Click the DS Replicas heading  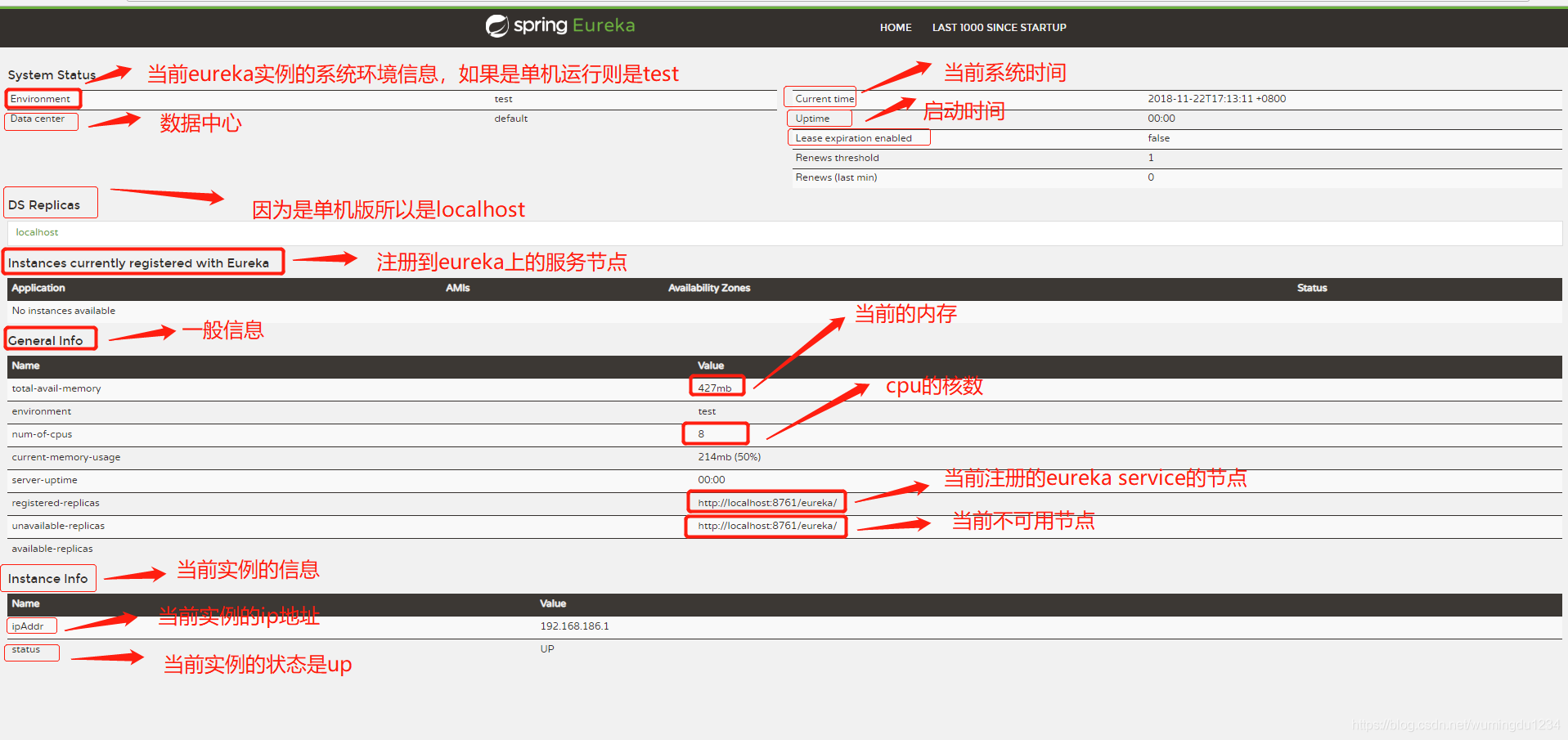[x=44, y=205]
